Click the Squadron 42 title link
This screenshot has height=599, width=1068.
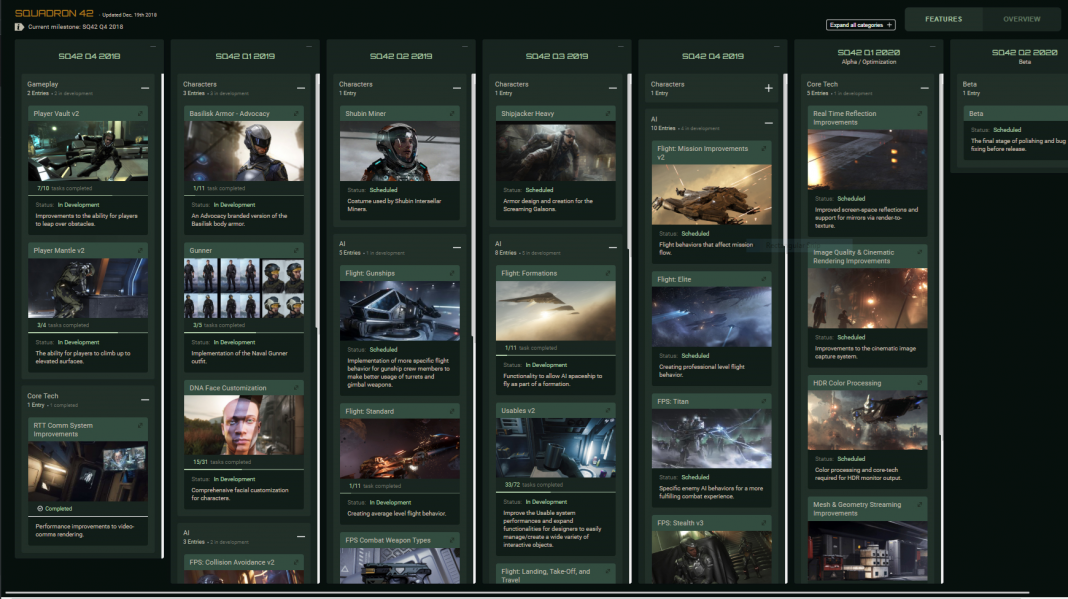(47, 13)
